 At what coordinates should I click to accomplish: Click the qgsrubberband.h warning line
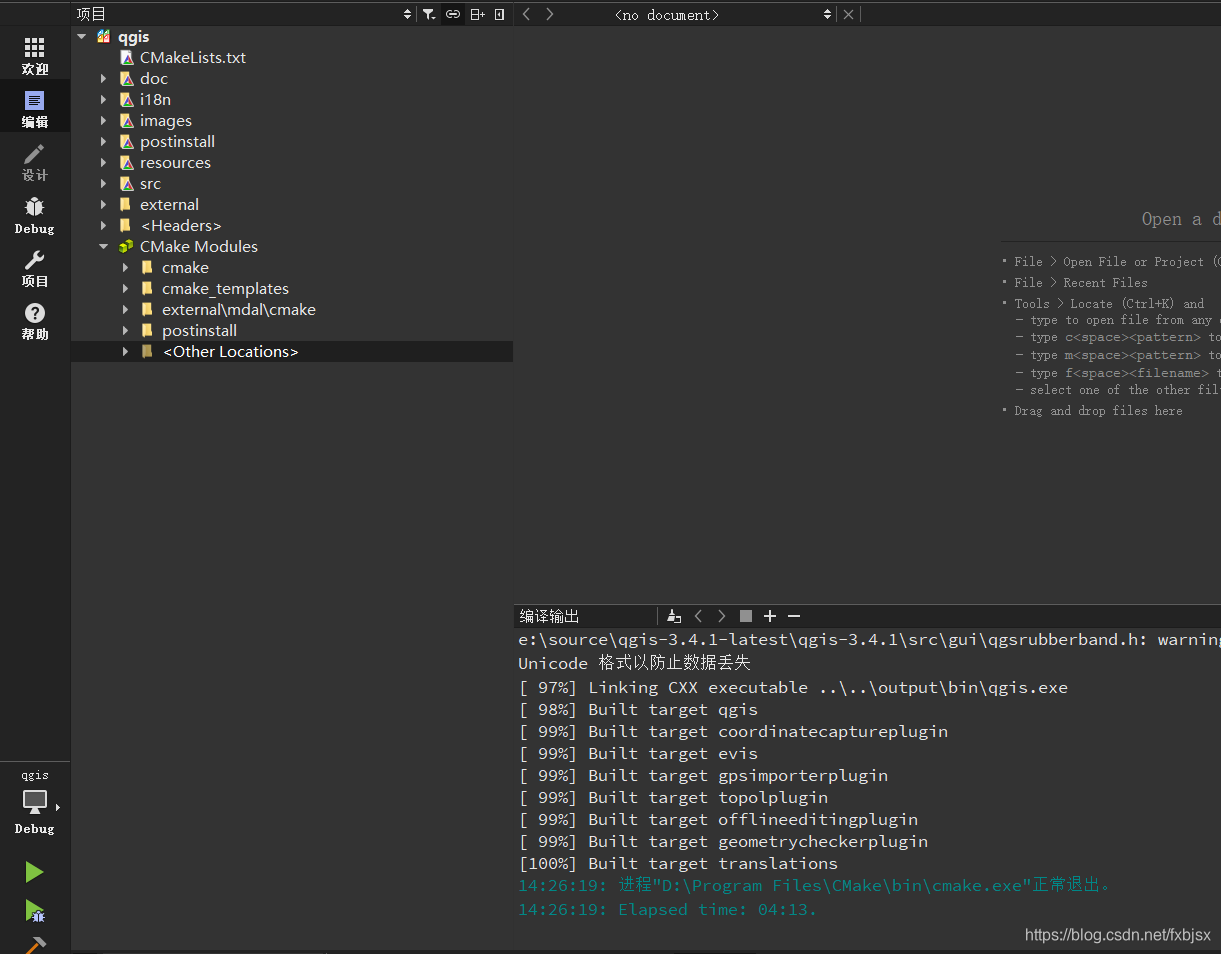(869, 639)
